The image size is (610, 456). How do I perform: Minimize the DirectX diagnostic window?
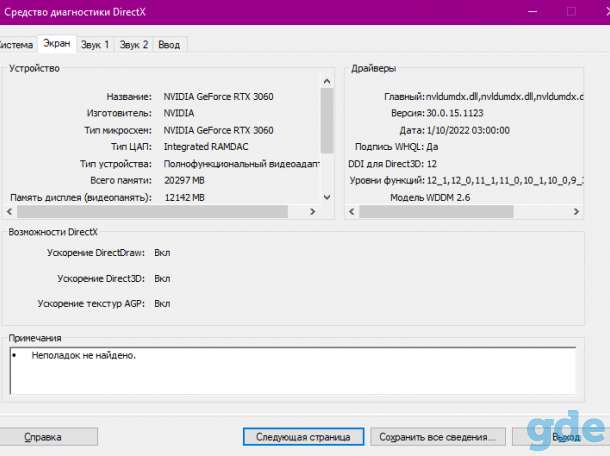(x=533, y=12)
